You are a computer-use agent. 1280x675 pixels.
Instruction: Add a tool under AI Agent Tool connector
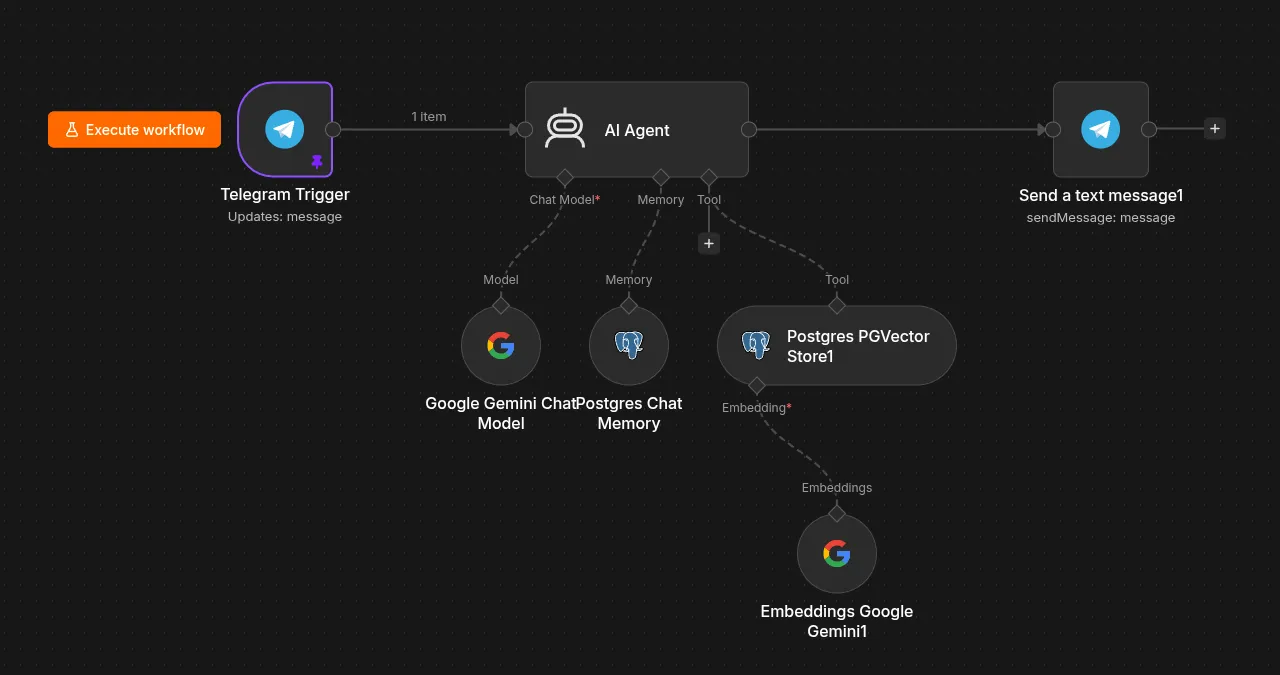pyautogui.click(x=709, y=243)
